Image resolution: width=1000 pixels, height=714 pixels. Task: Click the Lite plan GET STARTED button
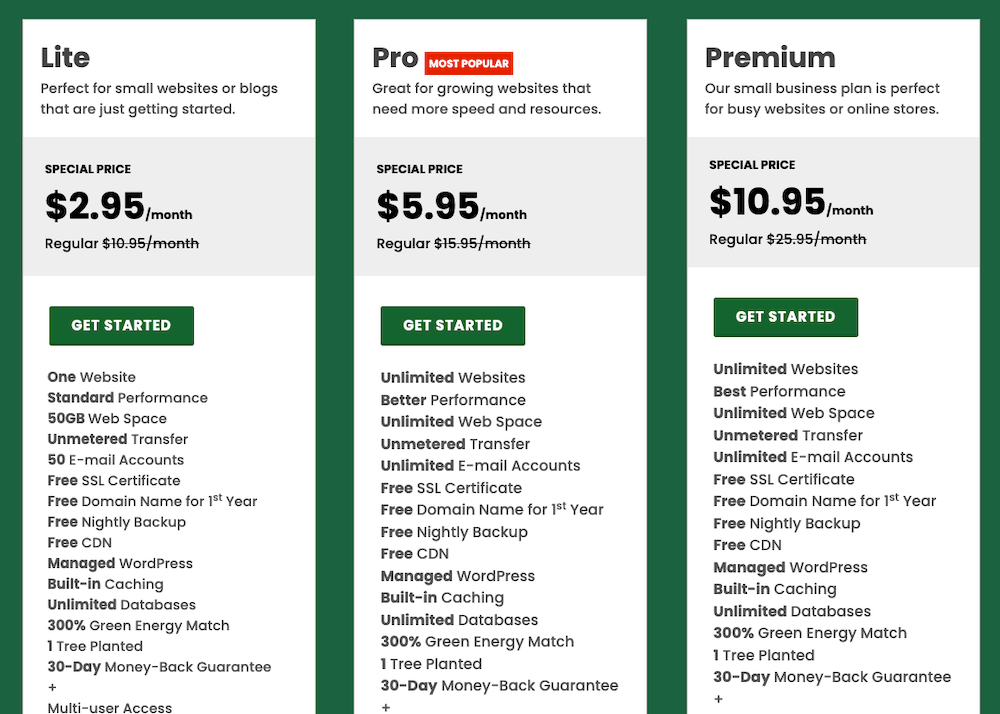coord(121,325)
